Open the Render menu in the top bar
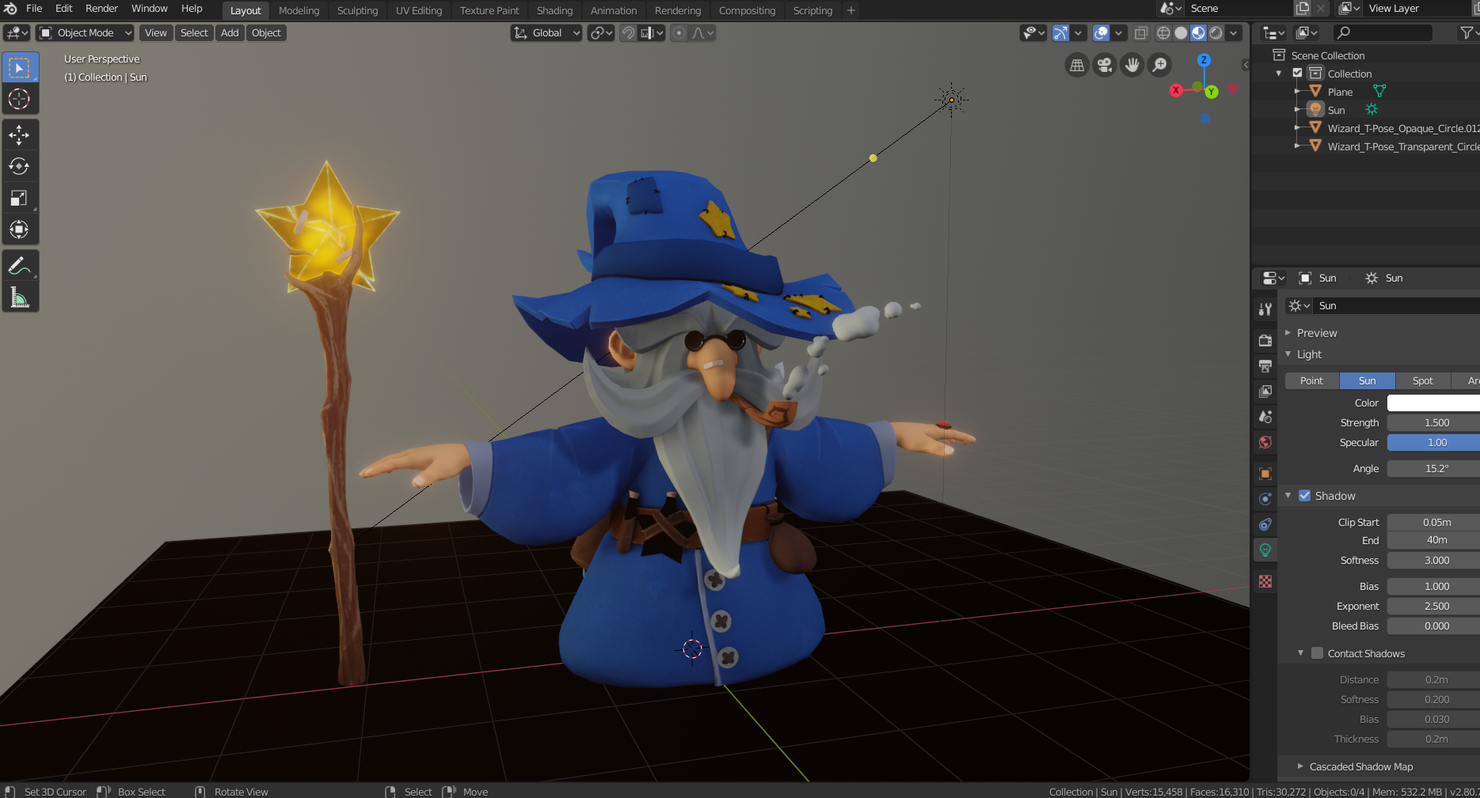 point(101,8)
